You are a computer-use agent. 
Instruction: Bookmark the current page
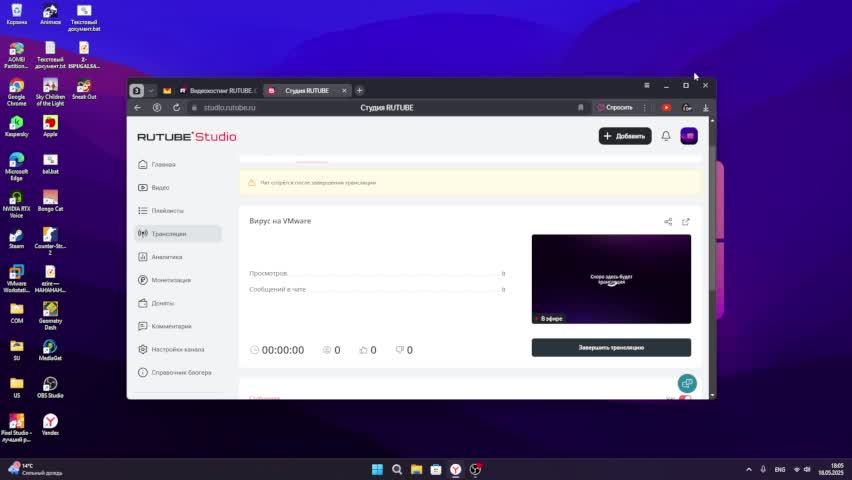tap(580, 108)
